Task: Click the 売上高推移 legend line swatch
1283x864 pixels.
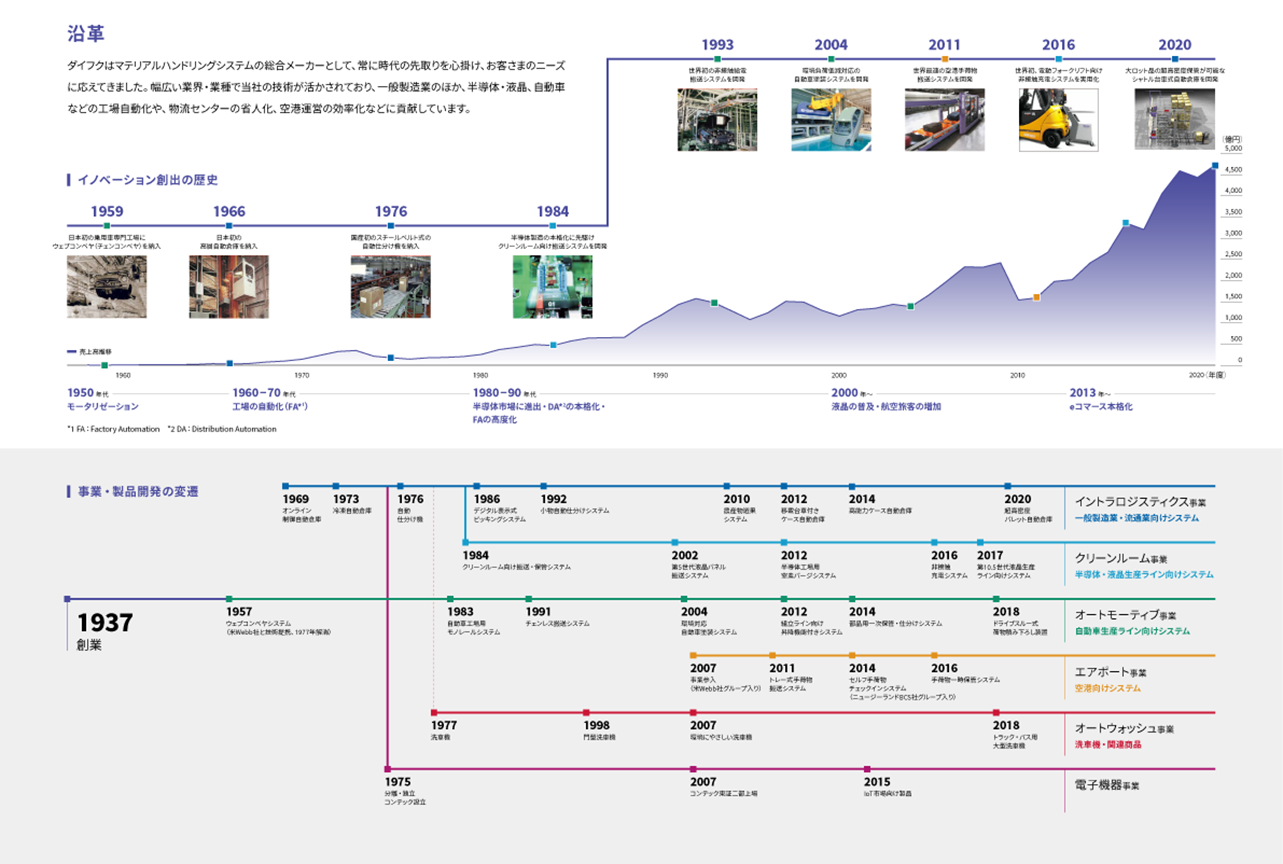Action: [71, 352]
